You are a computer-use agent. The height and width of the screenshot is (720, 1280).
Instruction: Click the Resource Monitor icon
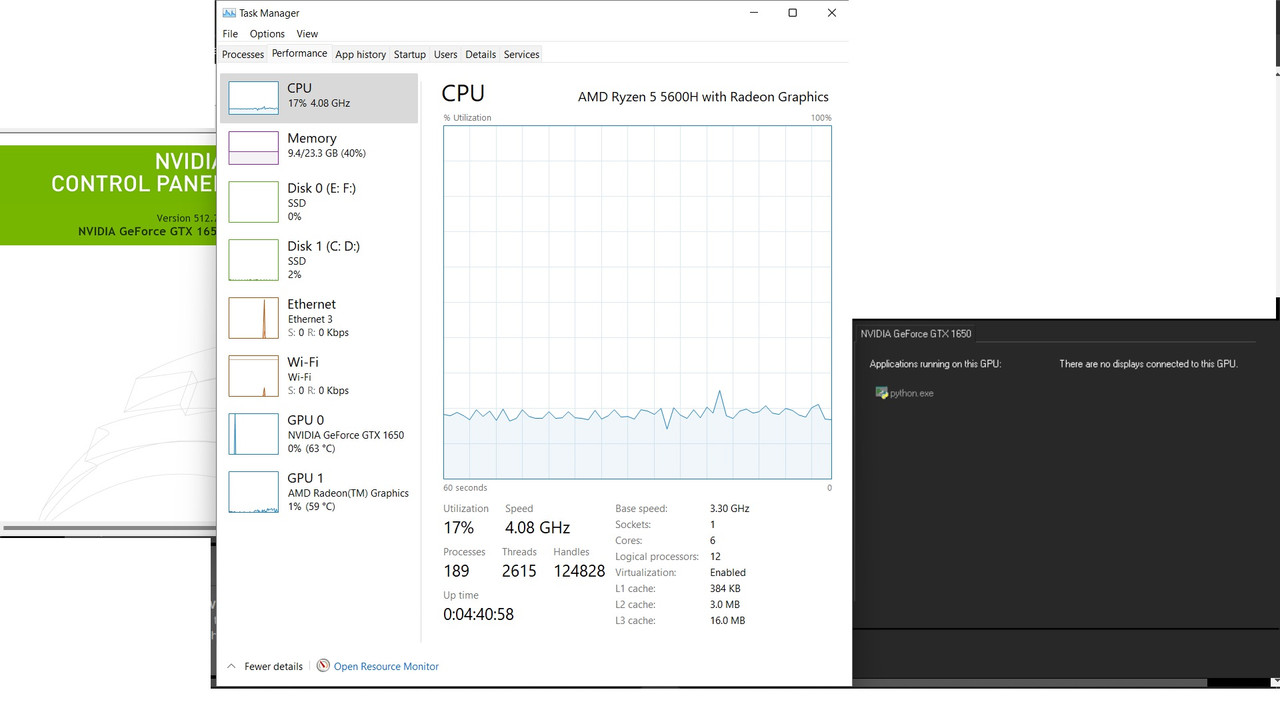(x=323, y=666)
